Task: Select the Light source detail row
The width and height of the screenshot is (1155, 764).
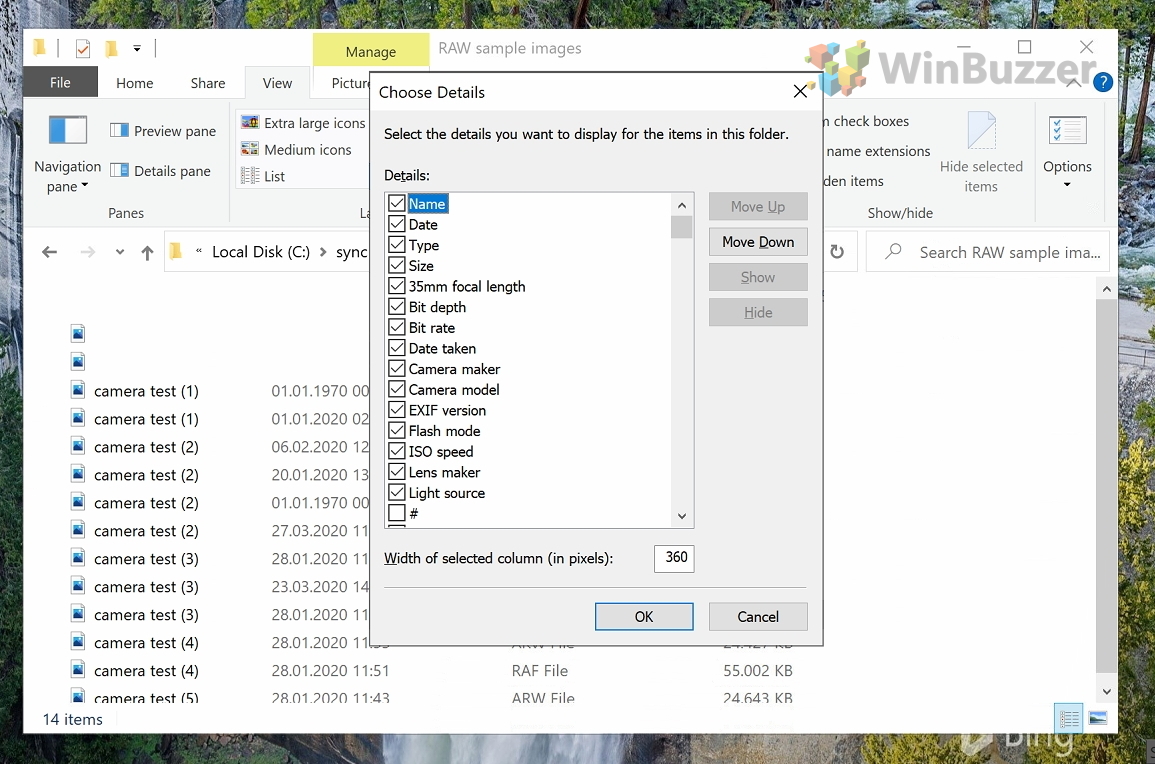Action: 446,493
